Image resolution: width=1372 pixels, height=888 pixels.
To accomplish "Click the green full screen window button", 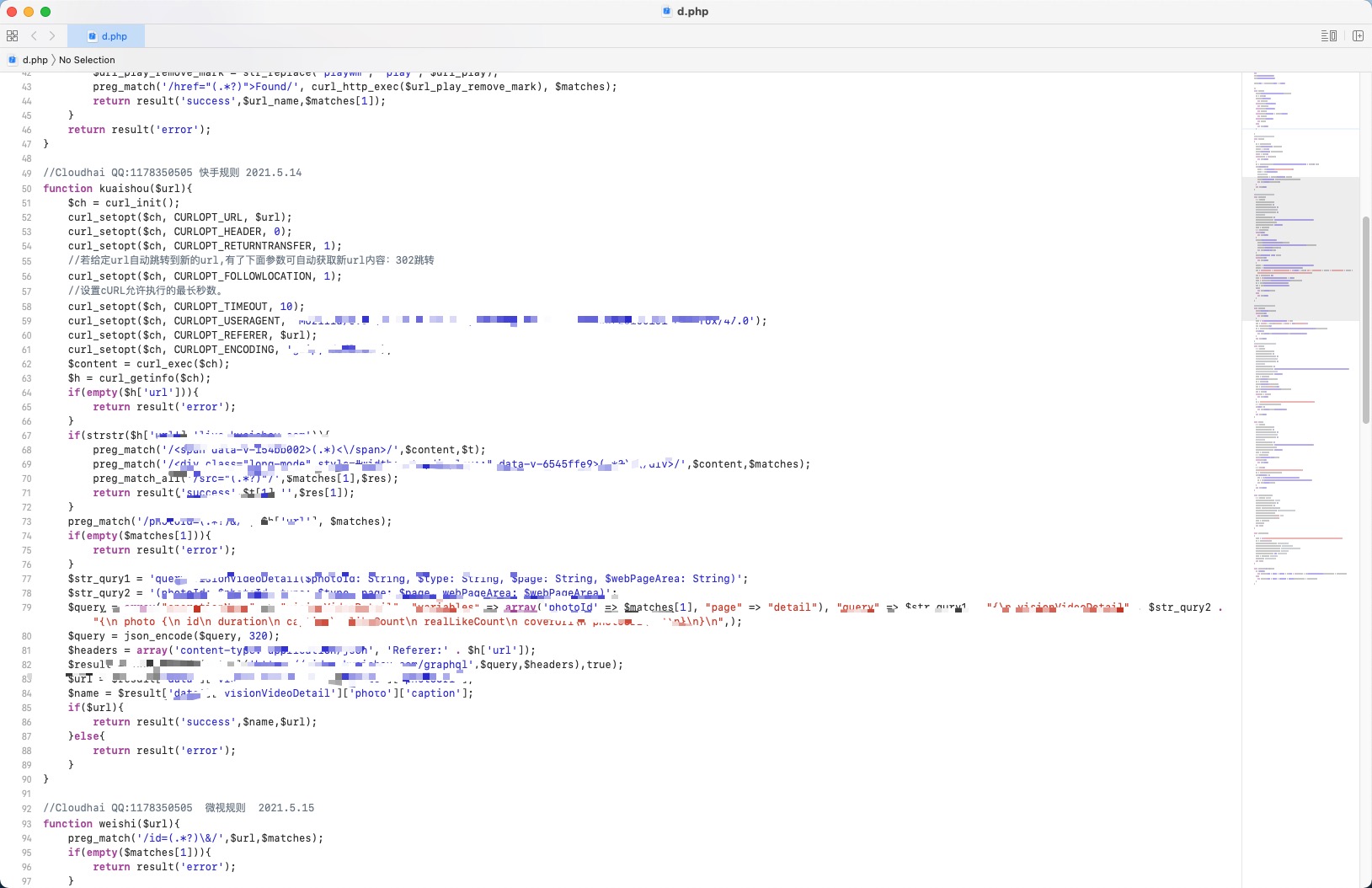I will coord(45,12).
